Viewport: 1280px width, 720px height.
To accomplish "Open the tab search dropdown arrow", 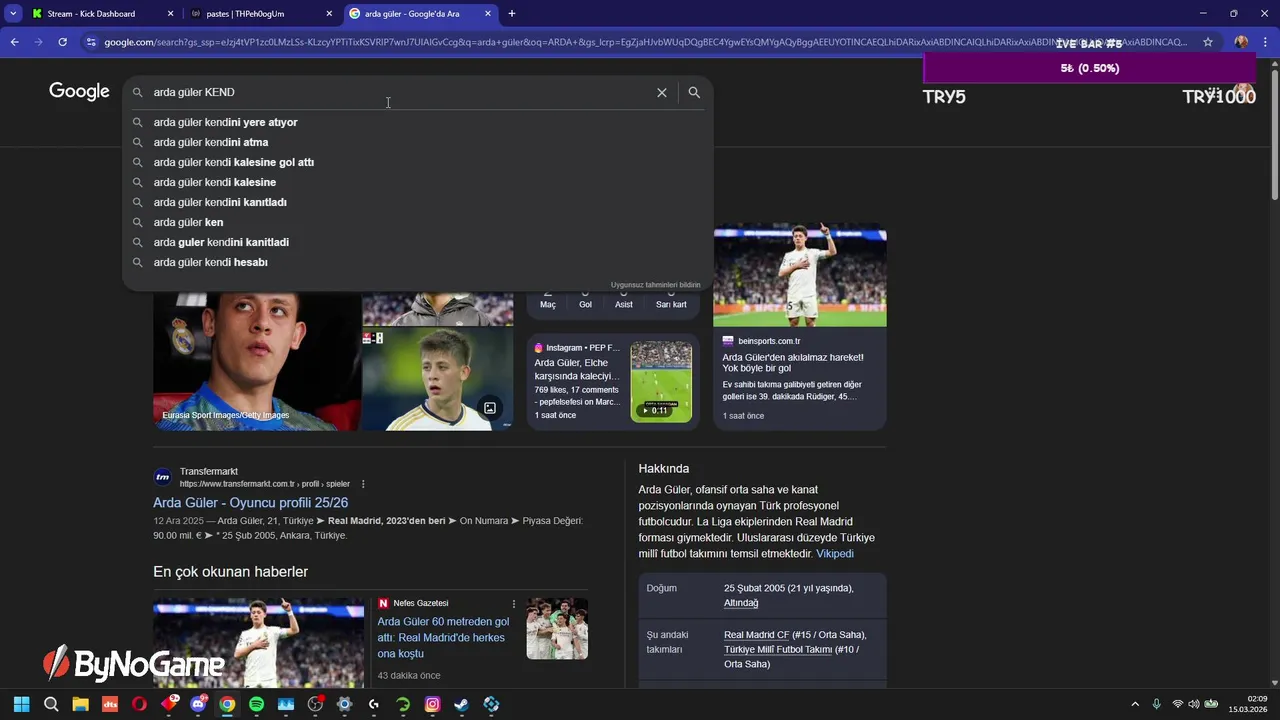I will click(x=13, y=14).
